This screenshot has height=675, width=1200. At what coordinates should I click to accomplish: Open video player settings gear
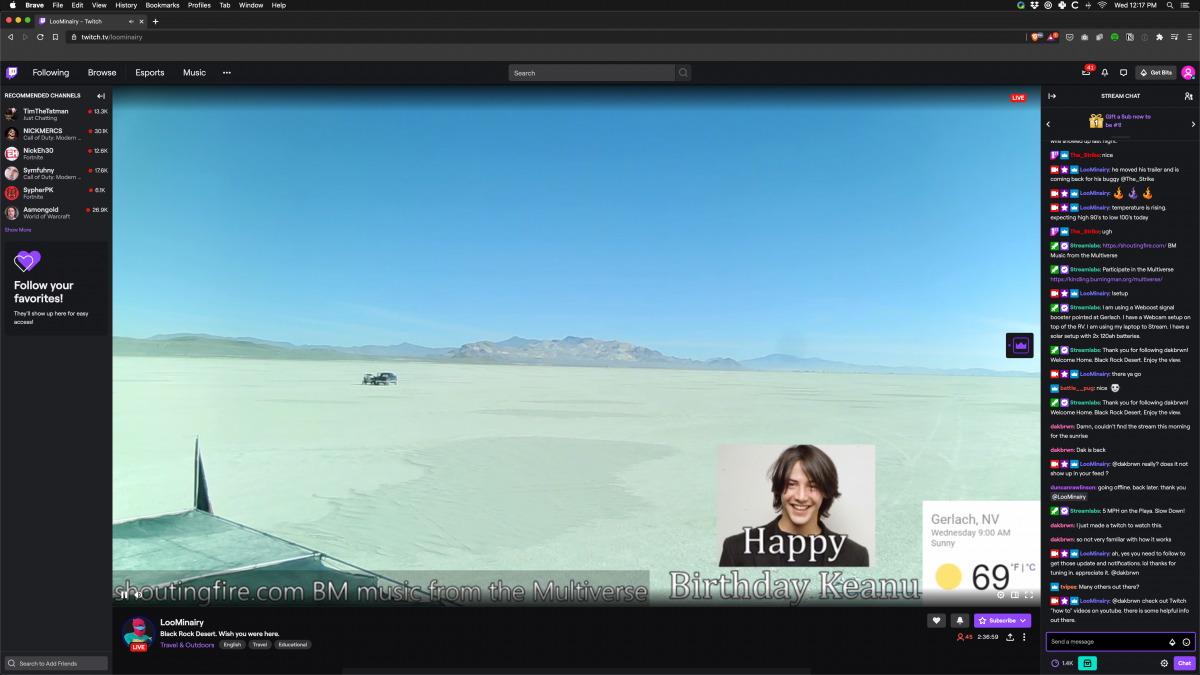coord(1001,594)
